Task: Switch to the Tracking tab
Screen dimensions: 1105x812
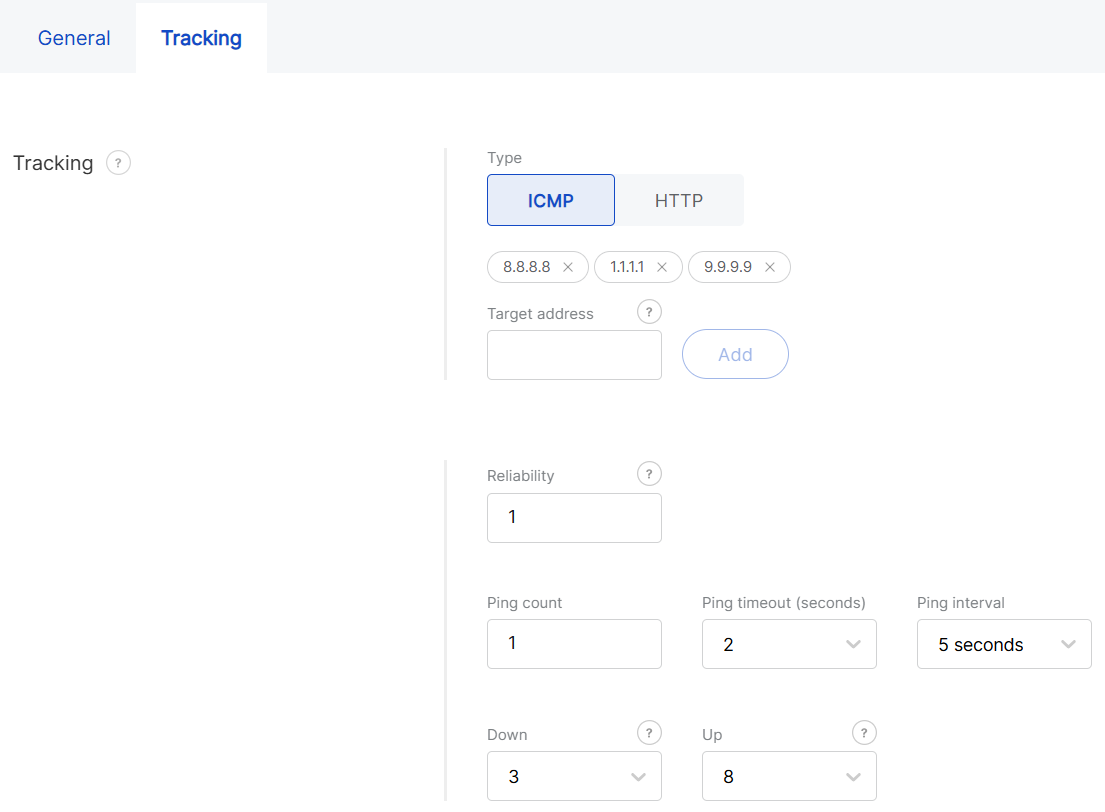Action: (x=201, y=38)
